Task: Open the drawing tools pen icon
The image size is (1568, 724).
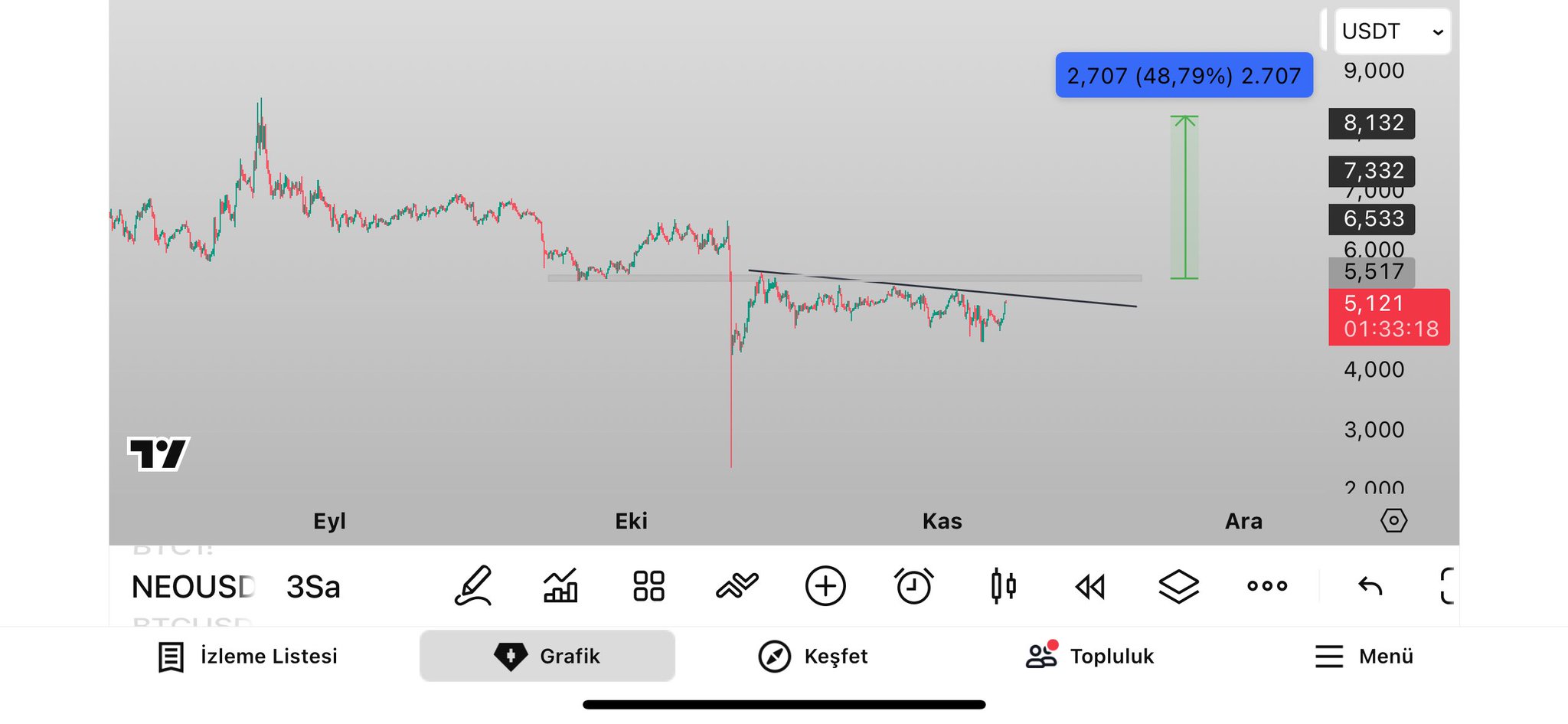Action: click(473, 587)
